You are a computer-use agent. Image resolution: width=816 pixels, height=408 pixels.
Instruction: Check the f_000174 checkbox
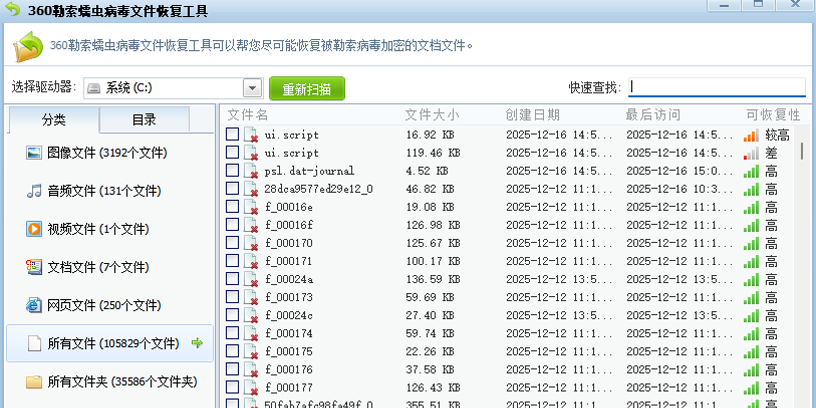coord(233,333)
